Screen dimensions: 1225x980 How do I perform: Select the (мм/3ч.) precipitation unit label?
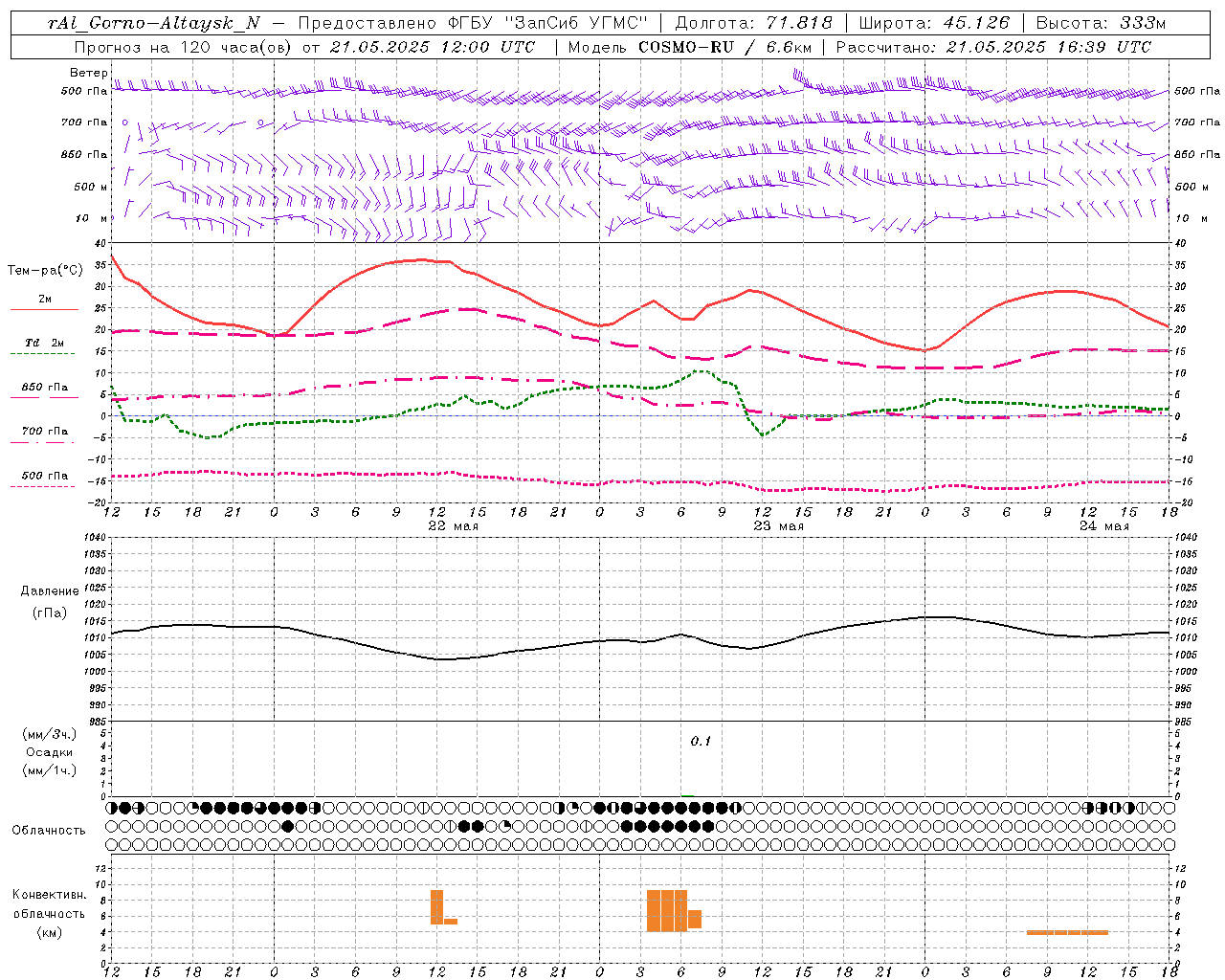50,734
